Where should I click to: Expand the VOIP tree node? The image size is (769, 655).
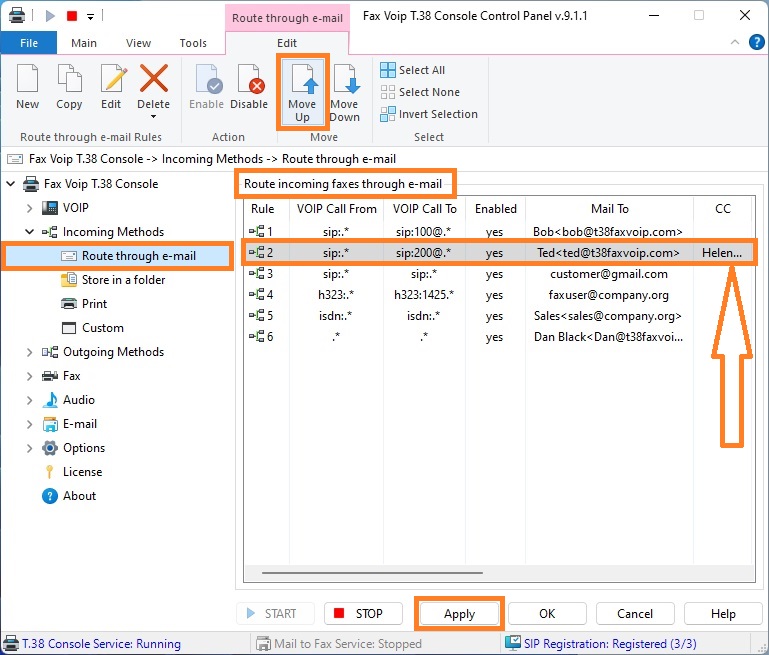[29, 208]
